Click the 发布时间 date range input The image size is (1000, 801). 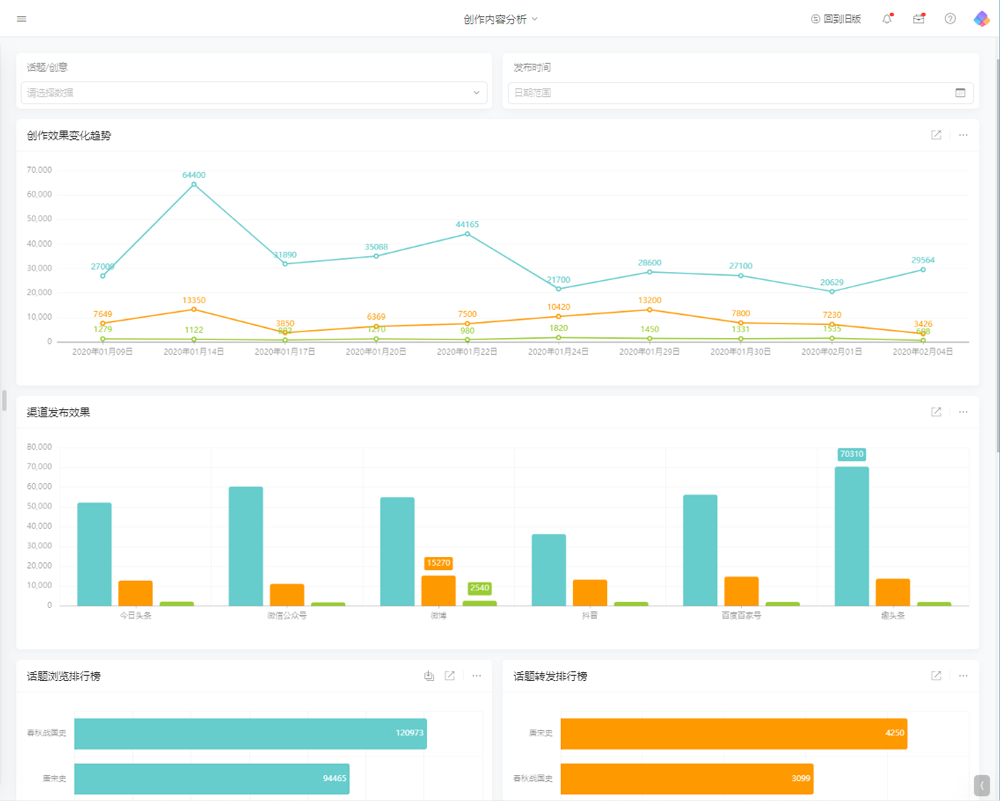tap(730, 93)
